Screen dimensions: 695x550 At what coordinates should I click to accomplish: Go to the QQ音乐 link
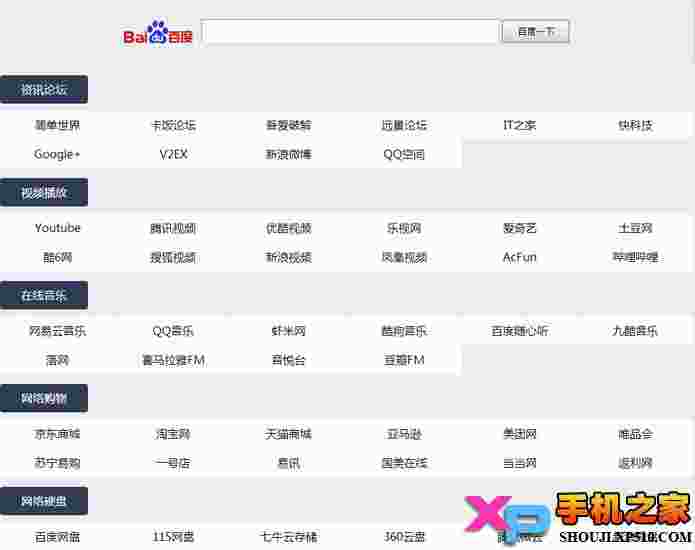[x=173, y=331]
